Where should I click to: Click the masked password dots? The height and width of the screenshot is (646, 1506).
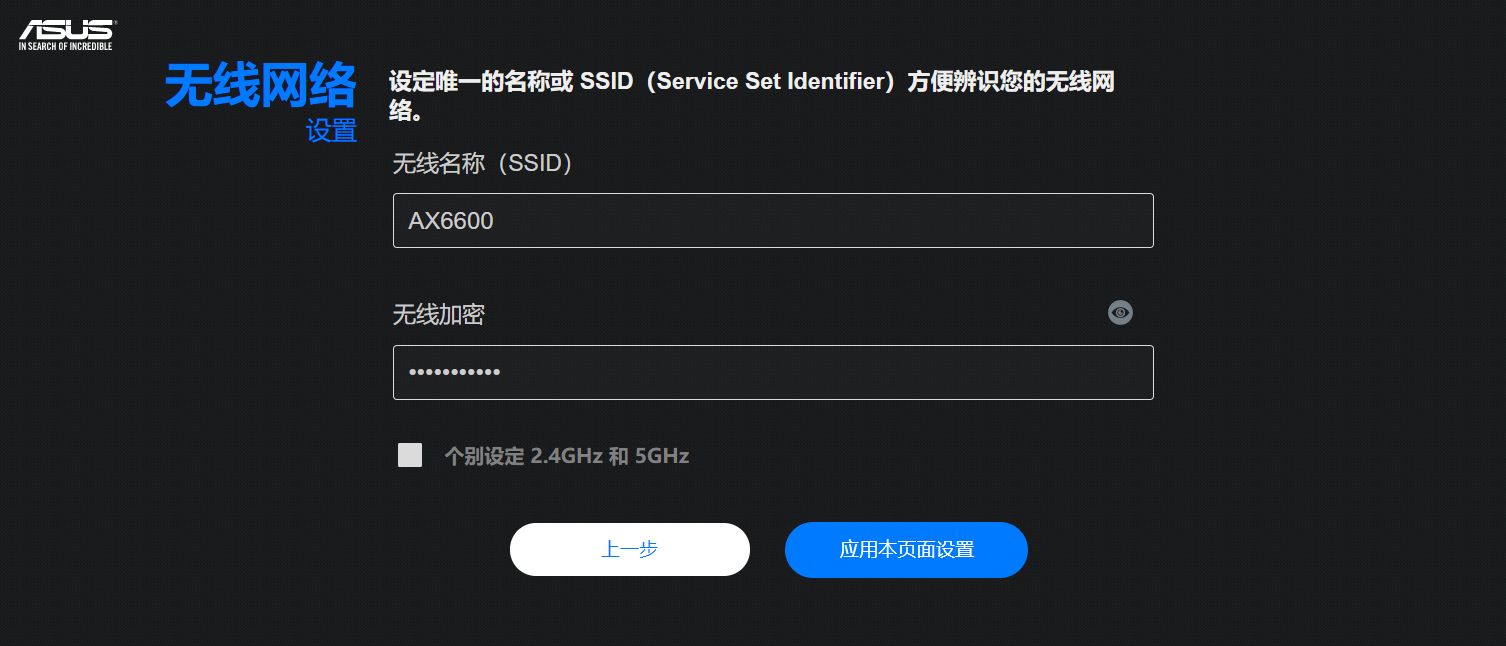tap(454, 373)
